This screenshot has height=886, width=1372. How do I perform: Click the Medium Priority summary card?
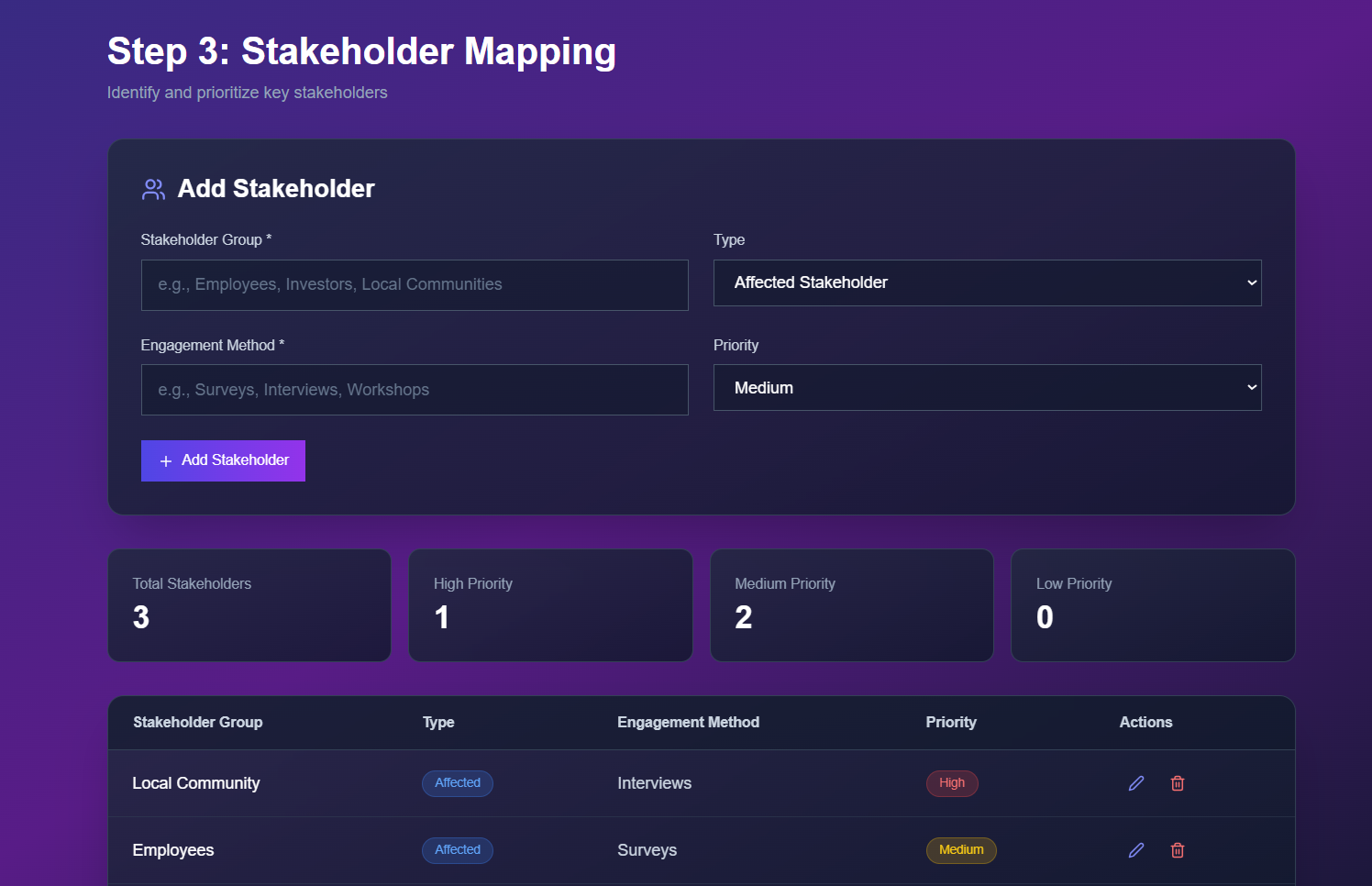(x=852, y=605)
